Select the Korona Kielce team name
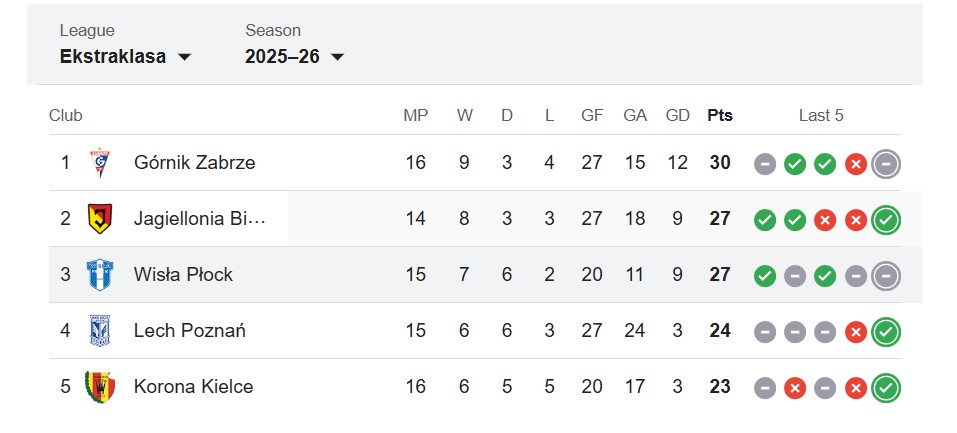The width and height of the screenshot is (957, 433). [193, 386]
